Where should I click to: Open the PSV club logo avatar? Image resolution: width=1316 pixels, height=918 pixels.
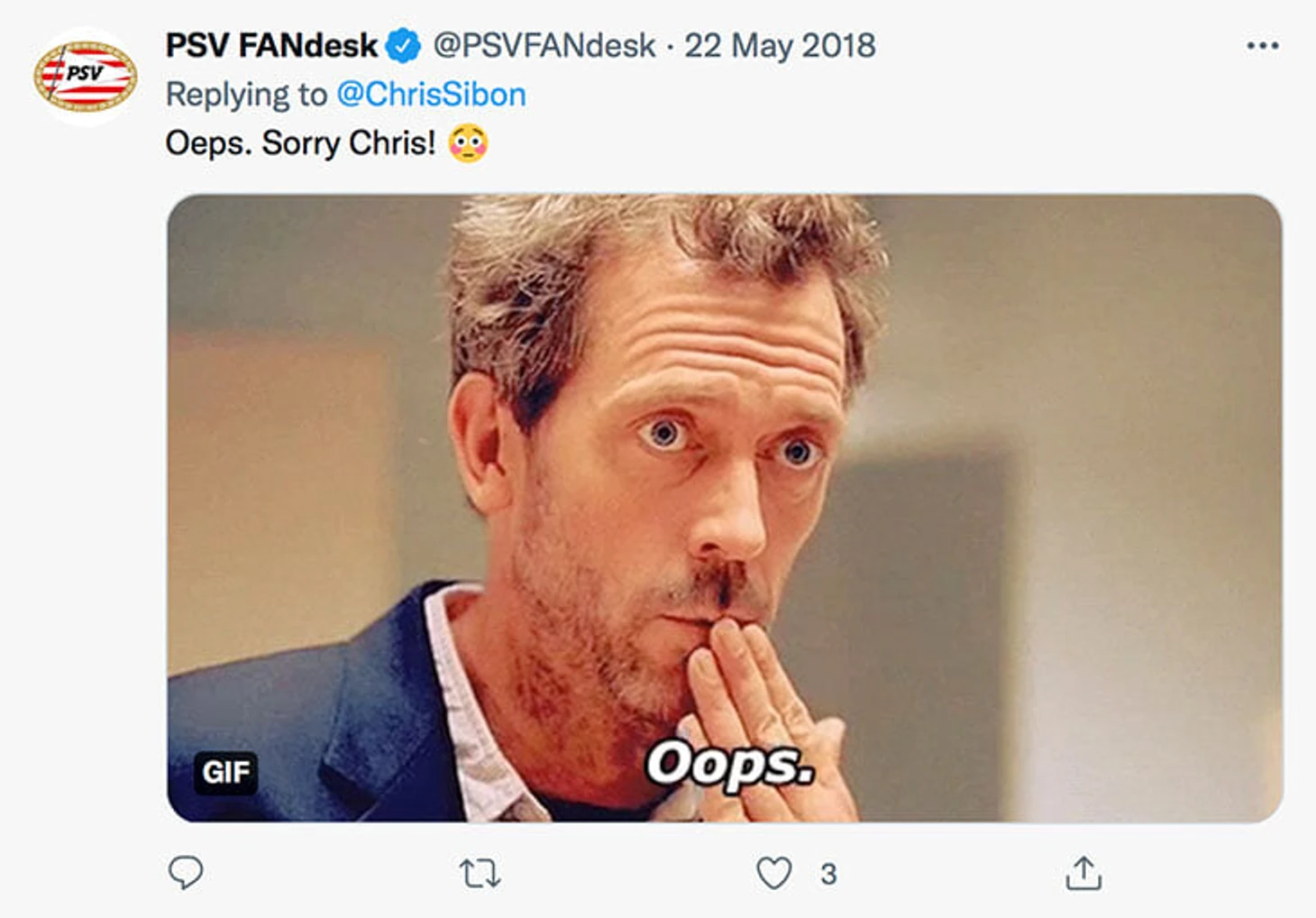(86, 77)
